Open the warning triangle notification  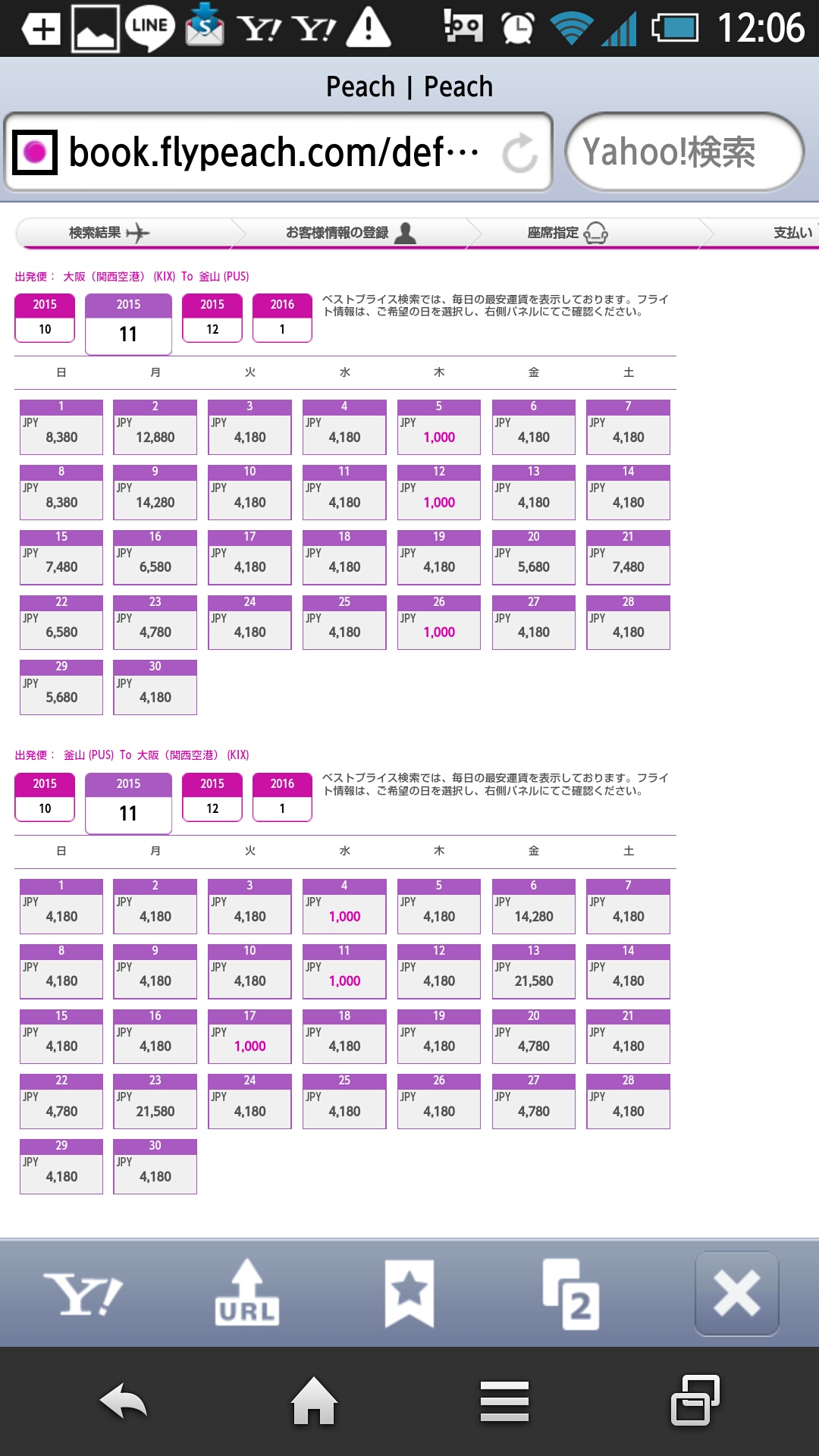coord(369,27)
